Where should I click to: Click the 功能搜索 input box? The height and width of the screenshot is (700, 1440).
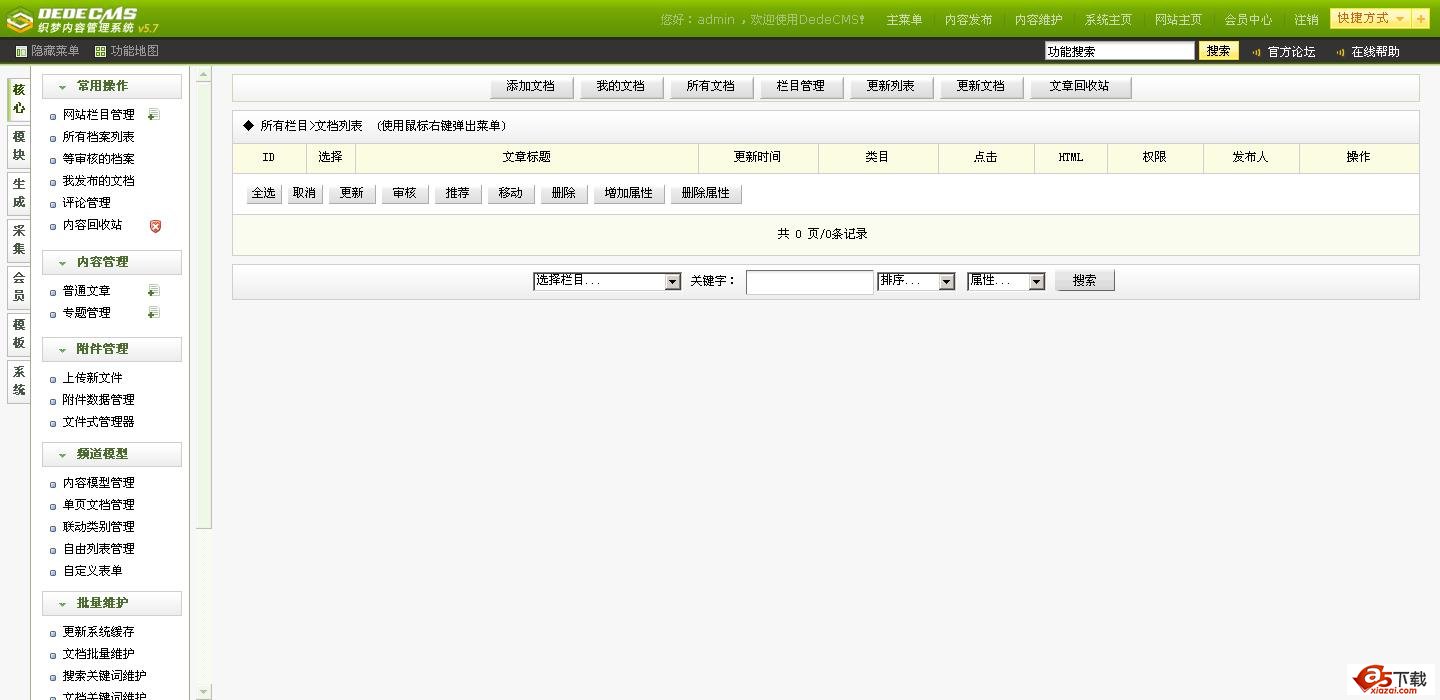click(x=1120, y=51)
